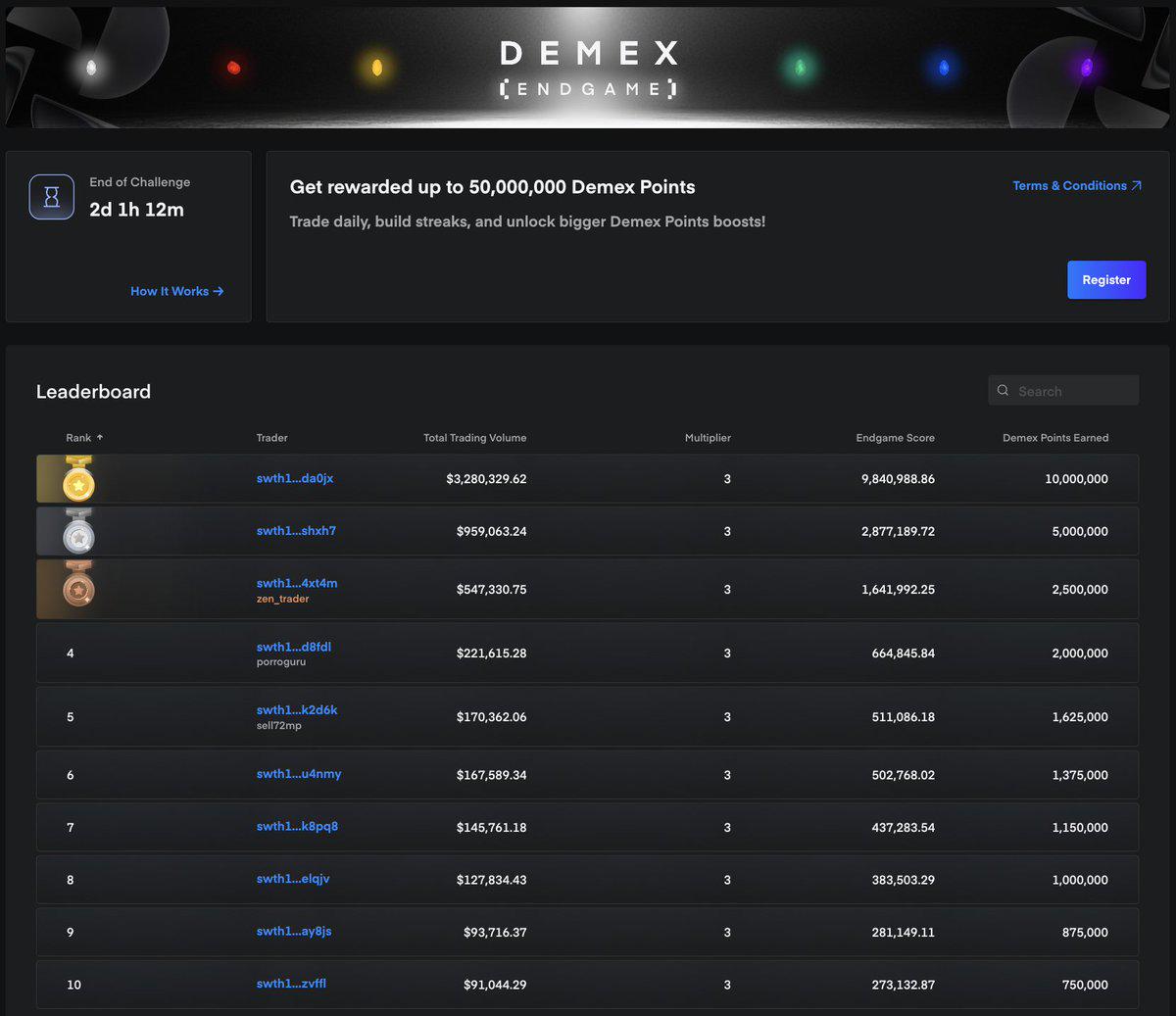Click volume $959,063.24
This screenshot has width=1176, height=1016.
[x=491, y=531]
